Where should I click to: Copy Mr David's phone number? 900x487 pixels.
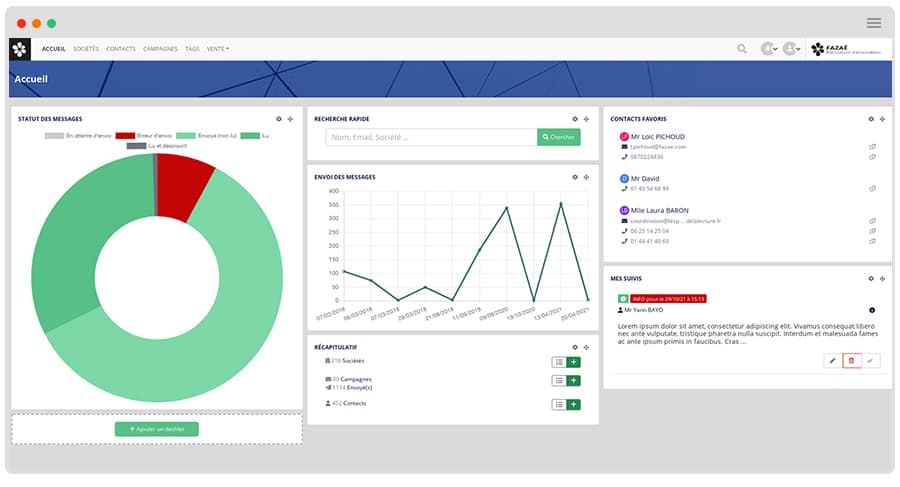[872, 188]
